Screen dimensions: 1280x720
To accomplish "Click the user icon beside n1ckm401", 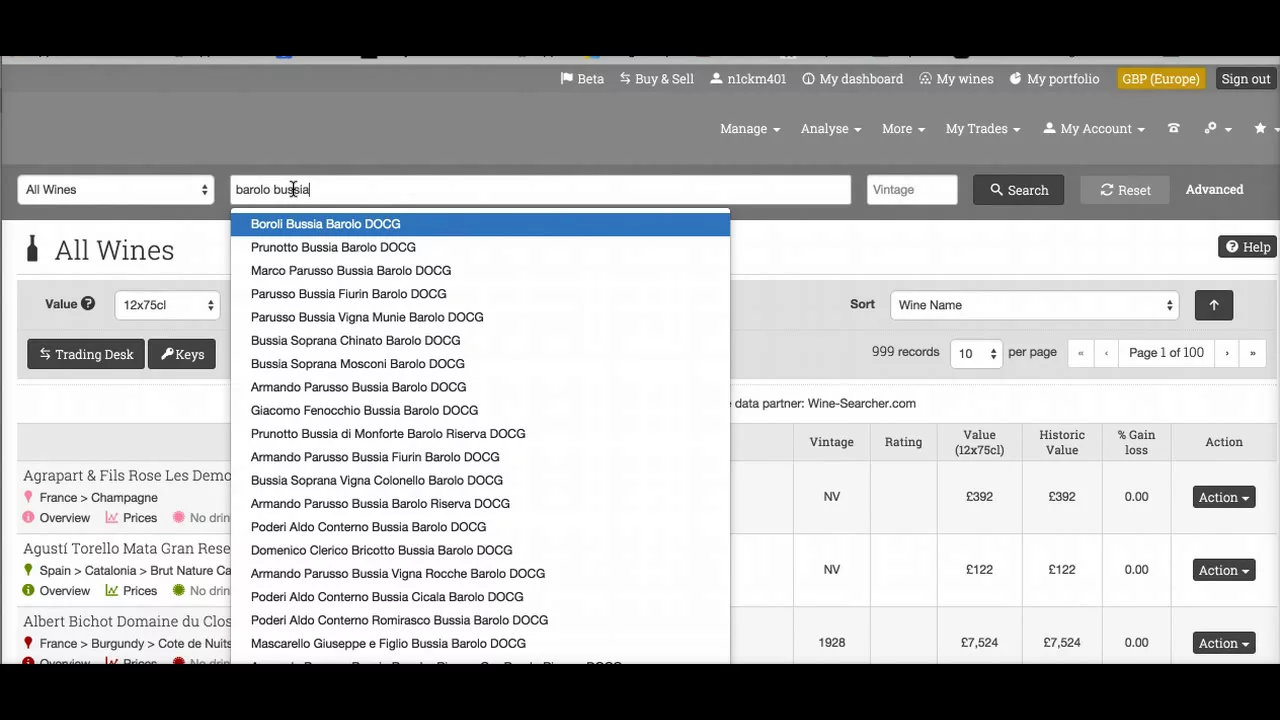I will click(x=716, y=79).
